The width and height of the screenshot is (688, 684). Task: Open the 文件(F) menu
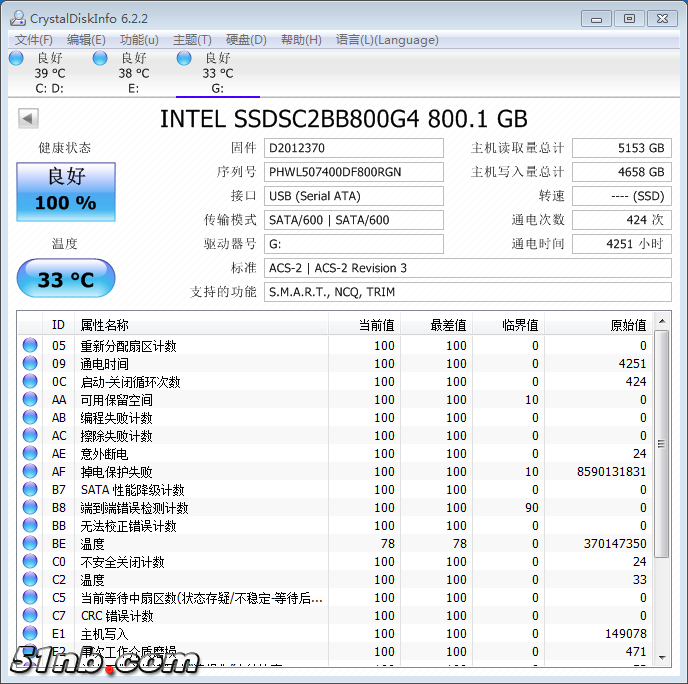pyautogui.click(x=34, y=40)
